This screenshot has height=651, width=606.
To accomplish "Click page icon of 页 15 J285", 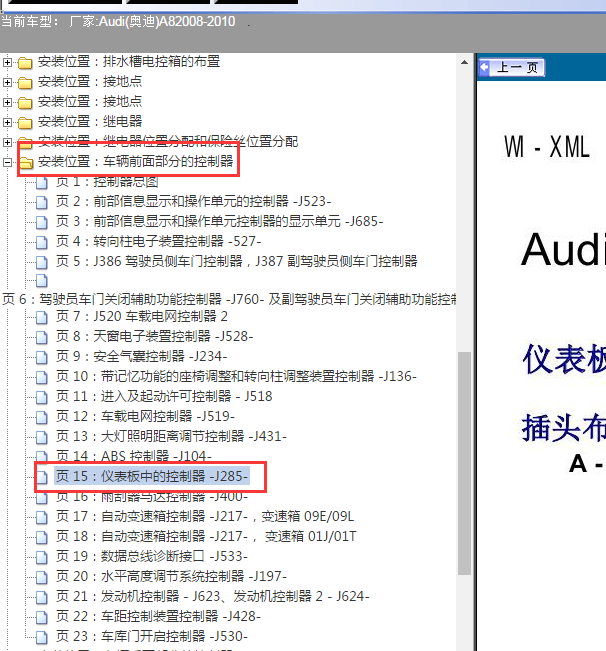I will 42,477.
